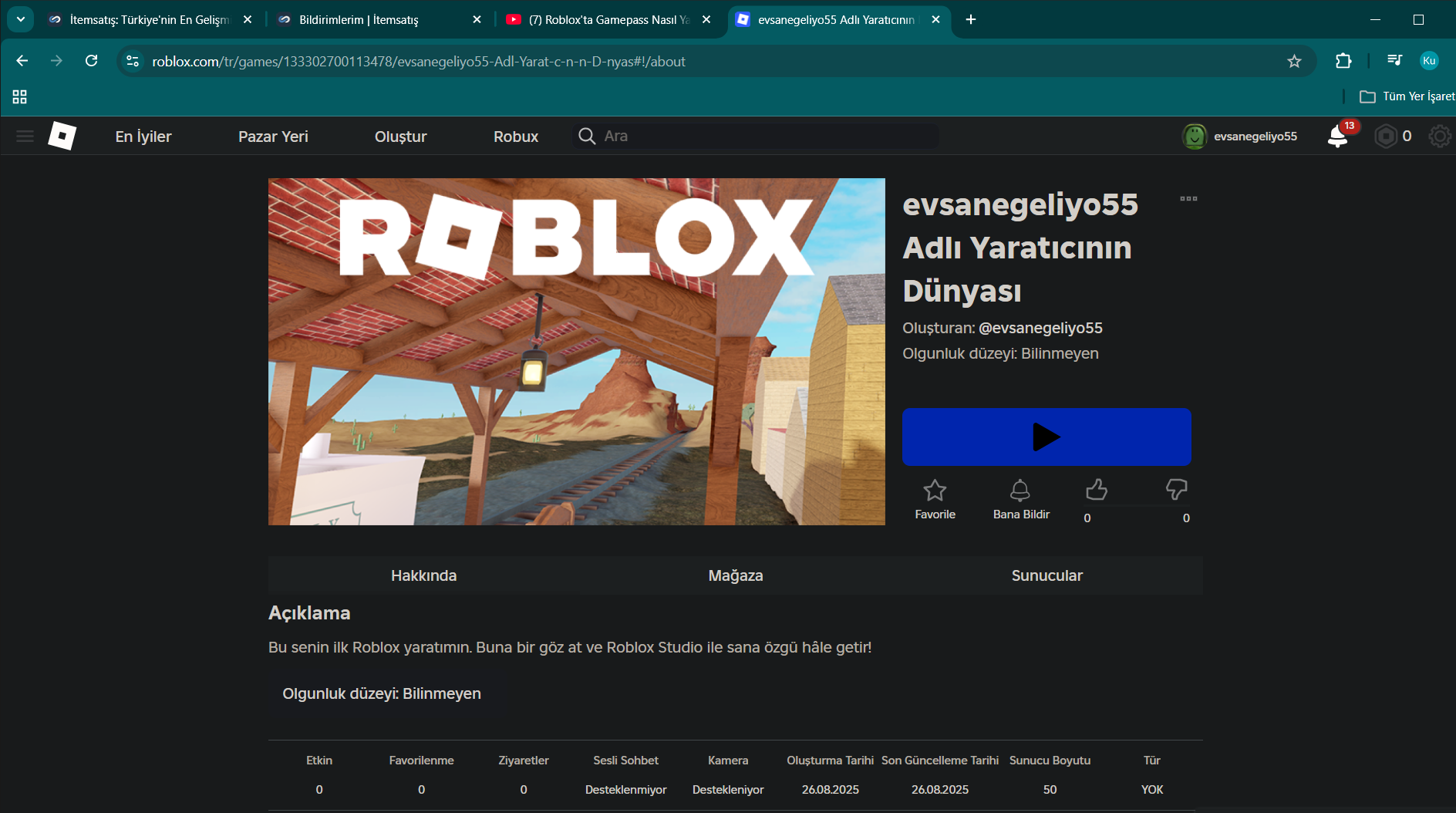This screenshot has height=813, width=1456.
Task: Click the Ara search field
Action: coord(756,137)
